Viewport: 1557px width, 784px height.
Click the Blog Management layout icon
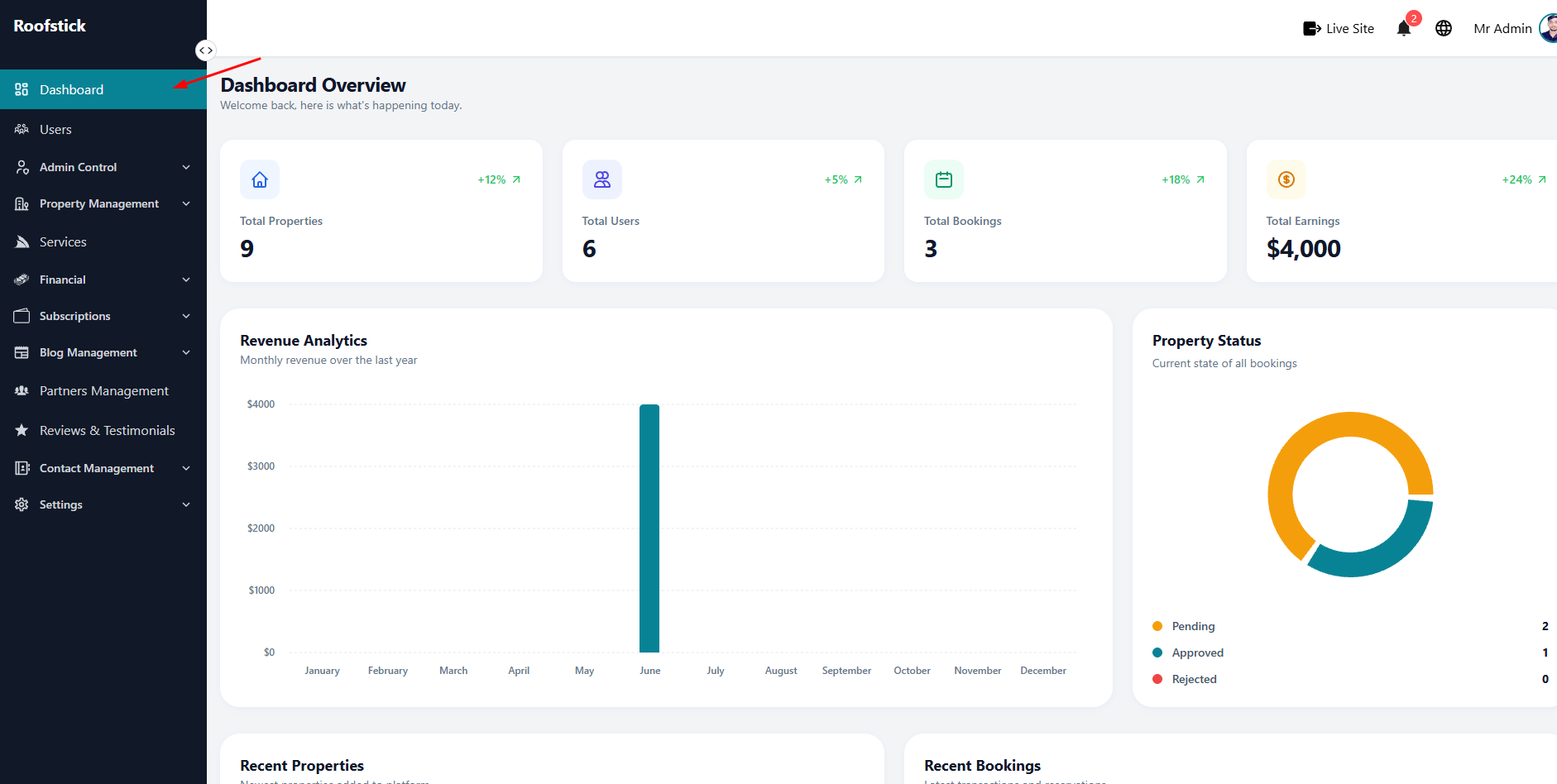(x=22, y=352)
